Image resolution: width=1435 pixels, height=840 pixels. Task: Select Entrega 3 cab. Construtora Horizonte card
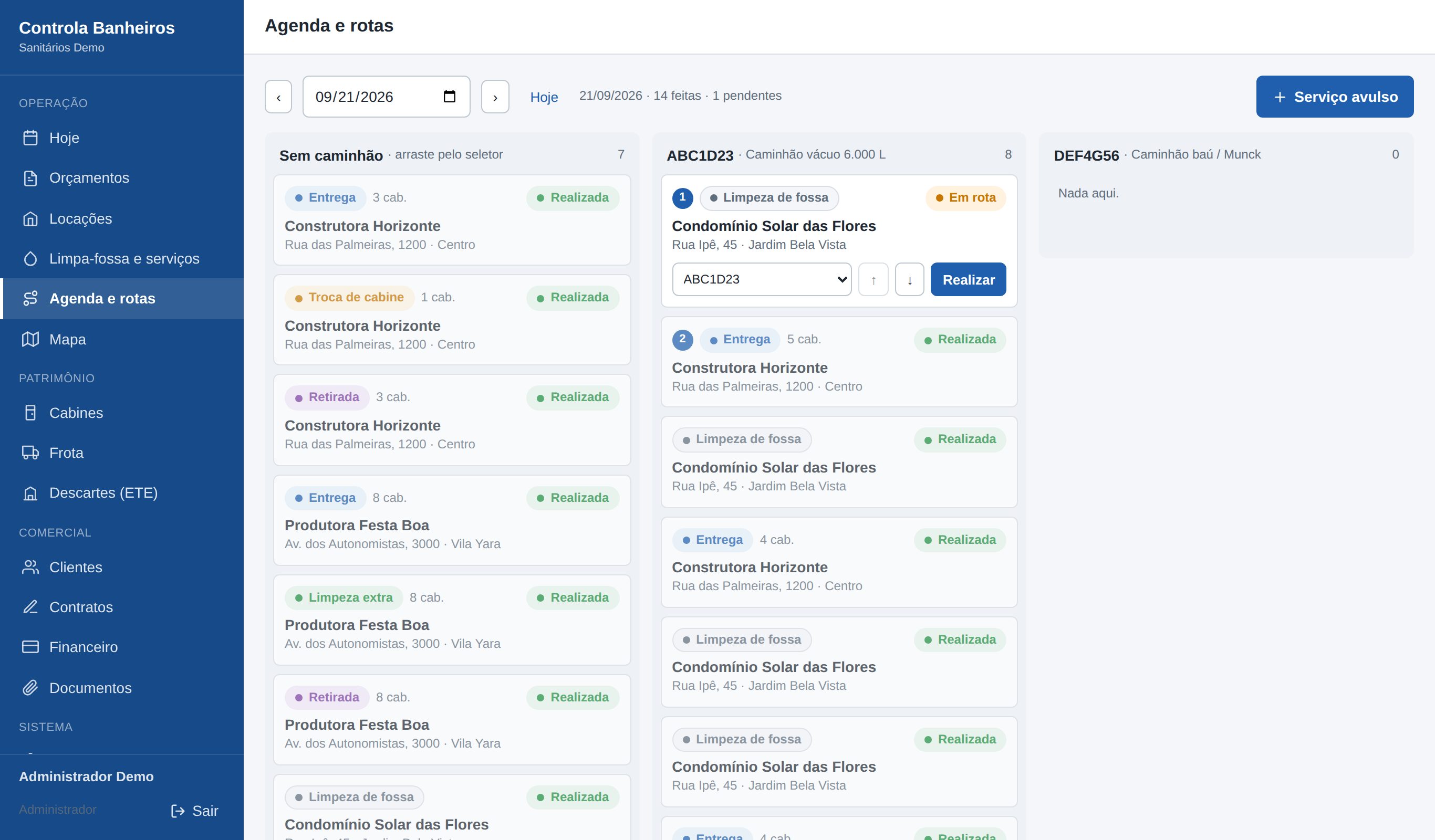coord(452,220)
